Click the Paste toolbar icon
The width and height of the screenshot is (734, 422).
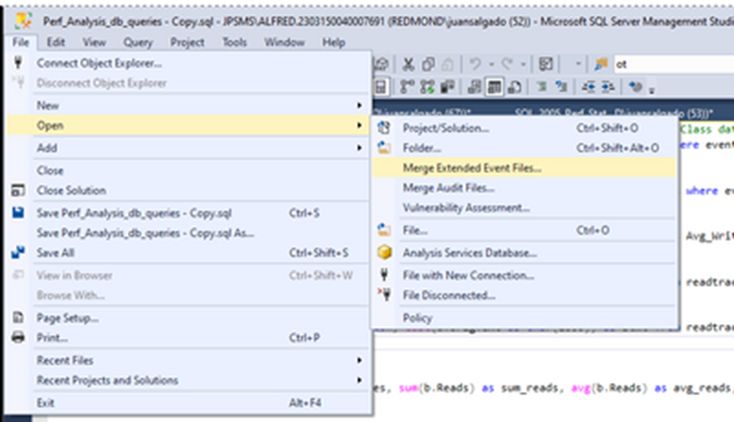[x=448, y=64]
